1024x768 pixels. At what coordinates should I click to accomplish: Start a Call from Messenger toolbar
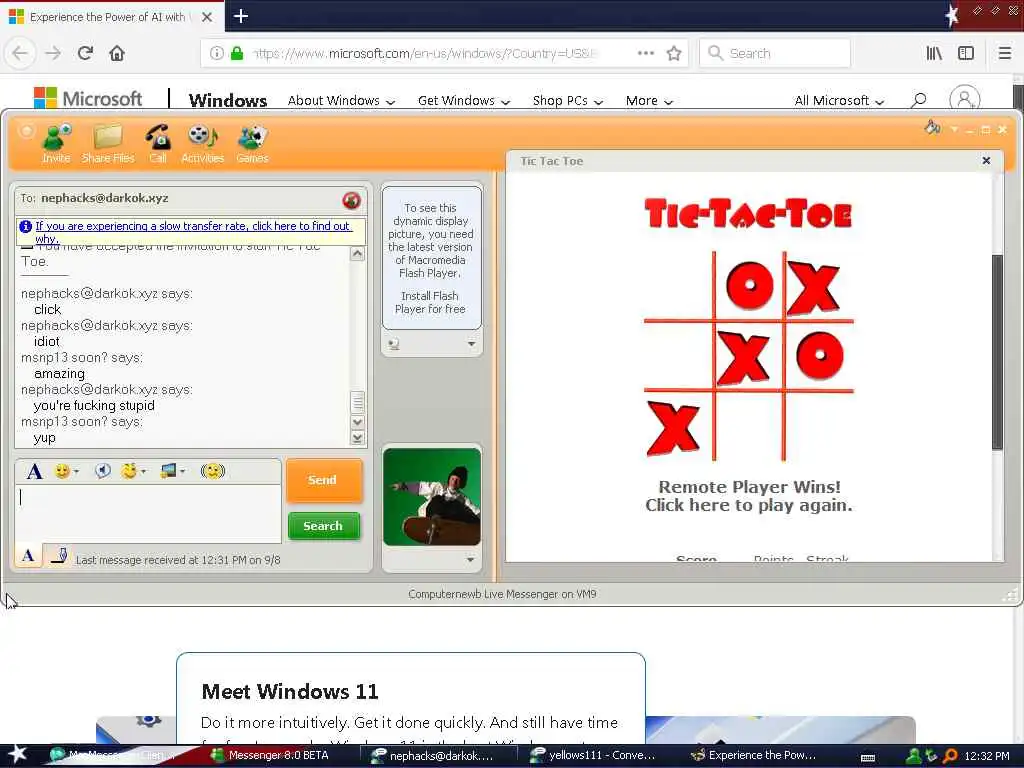(158, 144)
